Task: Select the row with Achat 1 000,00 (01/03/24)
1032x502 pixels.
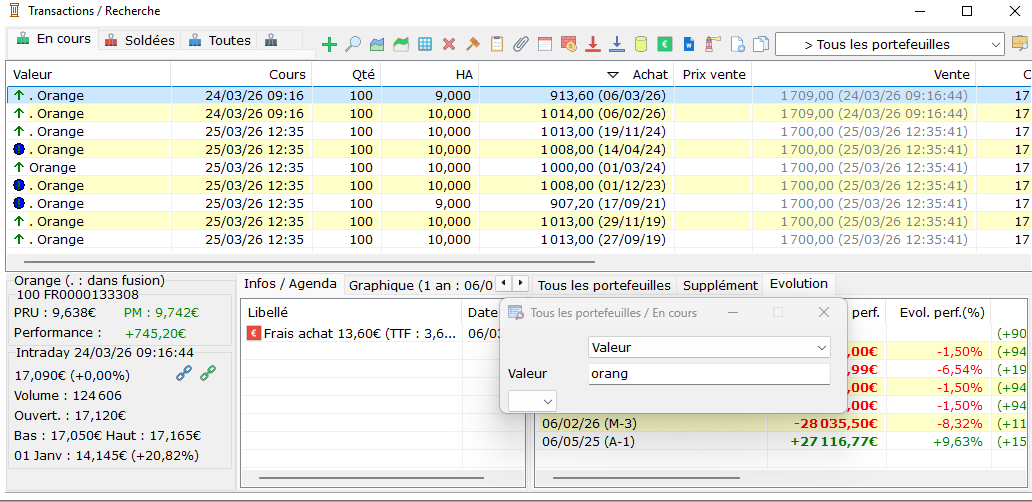Action: 518,167
